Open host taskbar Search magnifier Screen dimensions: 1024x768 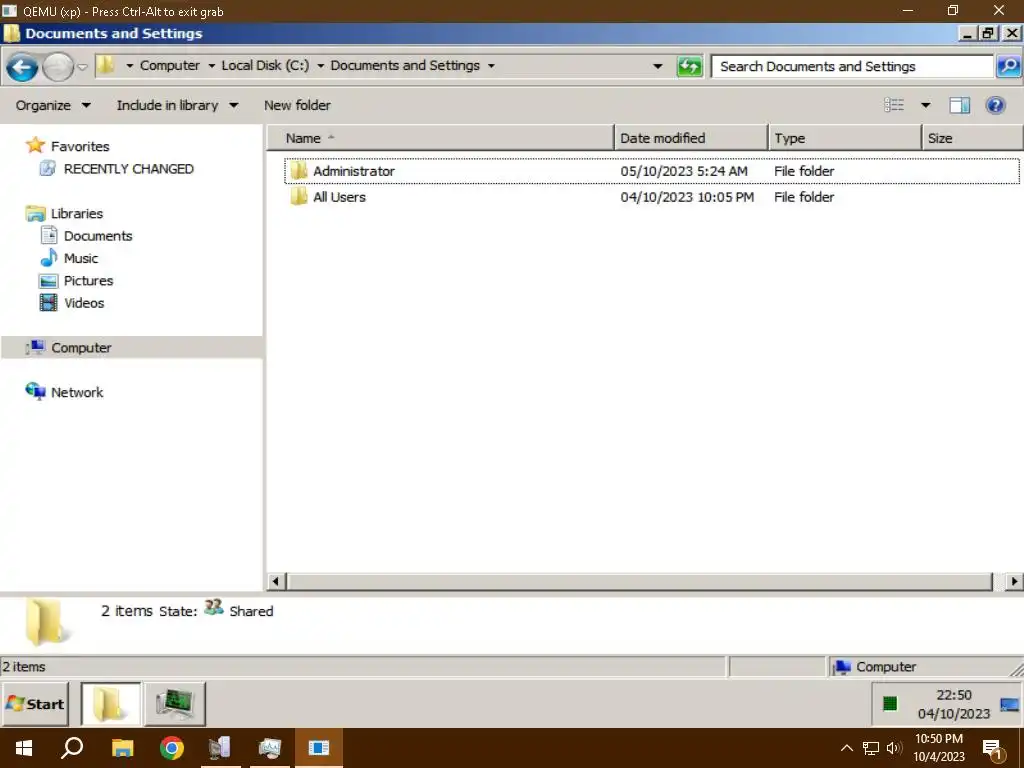(x=72, y=748)
